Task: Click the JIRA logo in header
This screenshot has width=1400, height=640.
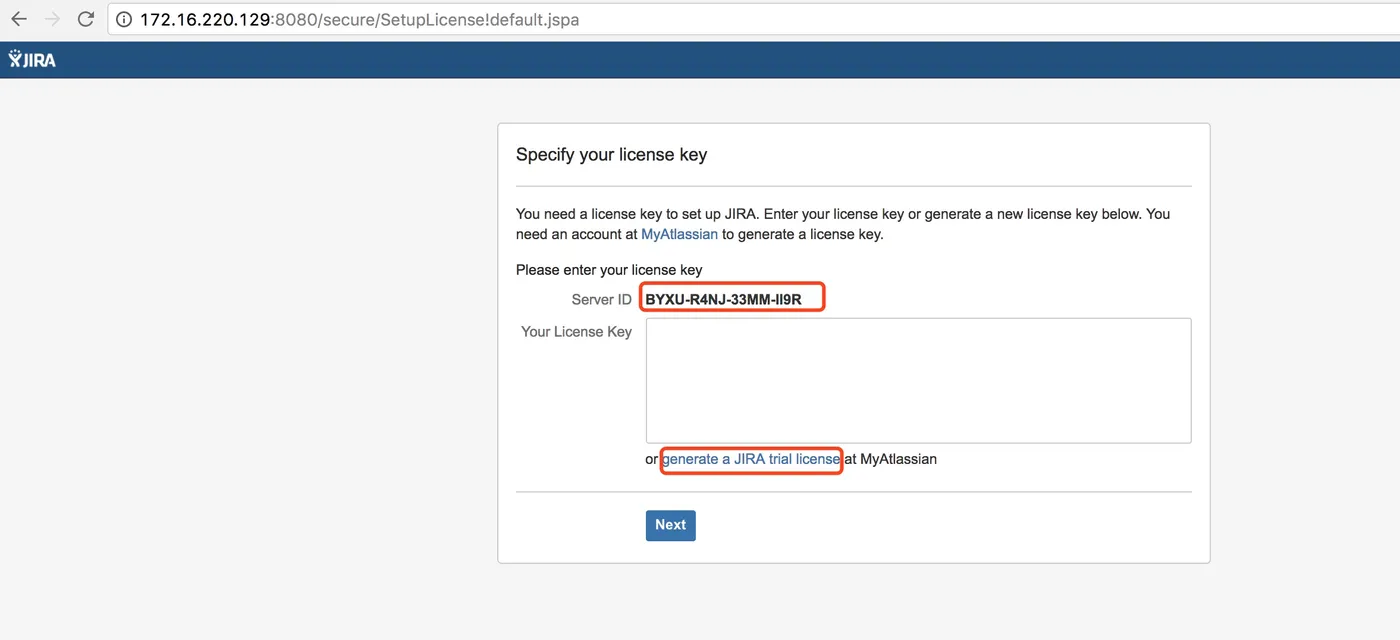Action: coord(32,59)
